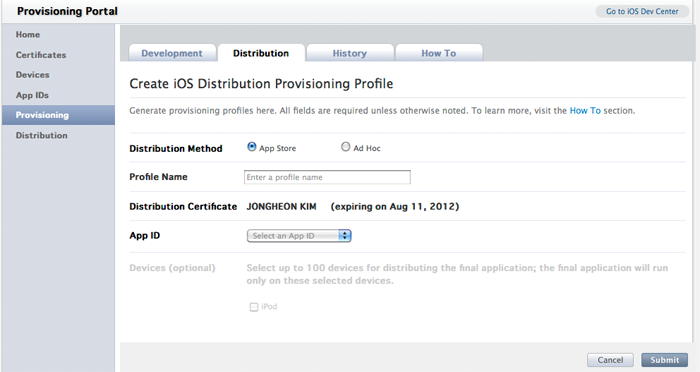Click the expiring on Aug 11, 2012 text

pyautogui.click(x=395, y=207)
